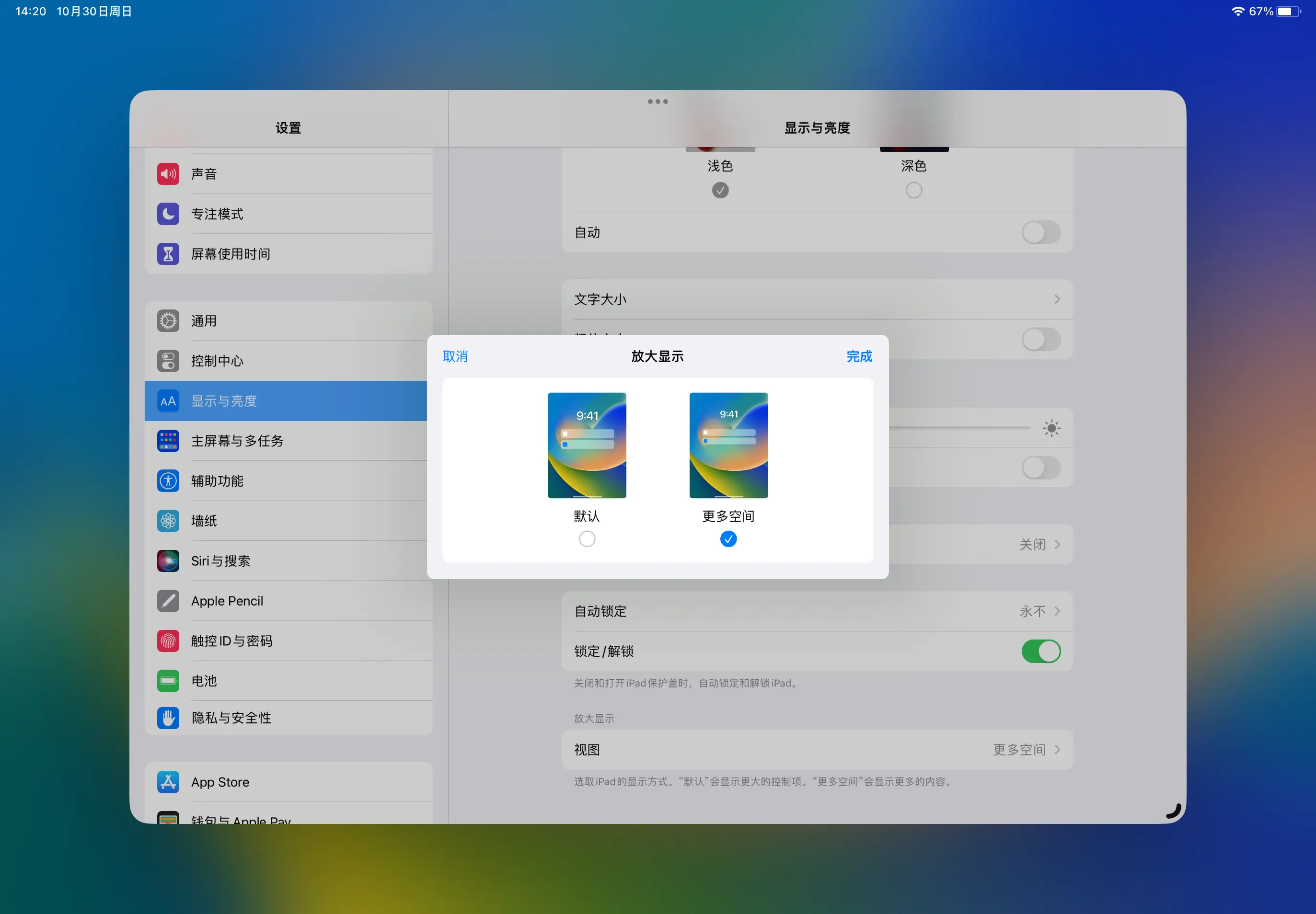The height and width of the screenshot is (914, 1316).
Task: Click the 墙纸 wallpaper icon
Action: 167,521
